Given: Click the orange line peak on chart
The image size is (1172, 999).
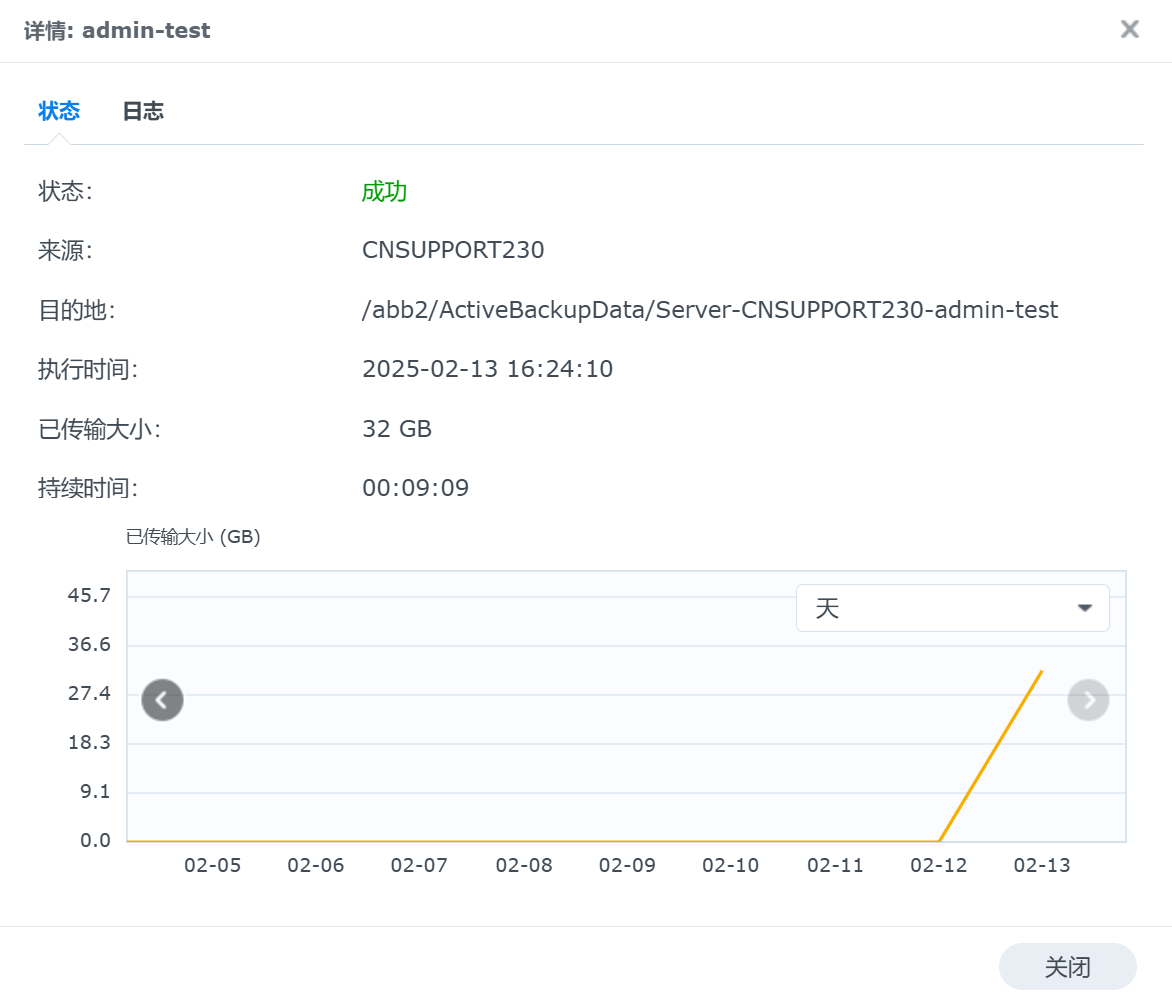Looking at the screenshot, I should tap(1042, 672).
